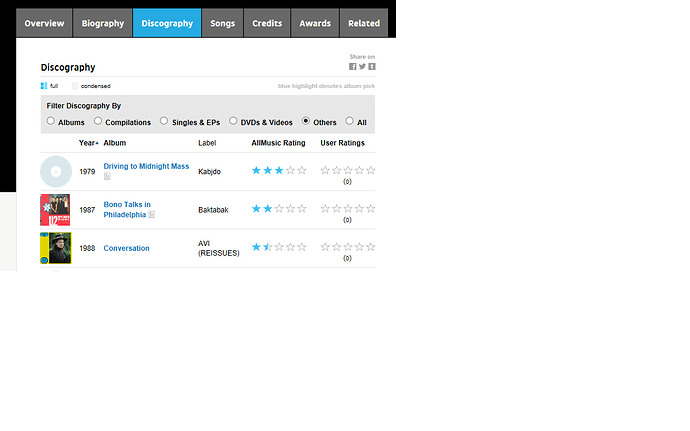Sort by User Ratings column header
Viewport: 690px width, 431px height.
click(342, 143)
